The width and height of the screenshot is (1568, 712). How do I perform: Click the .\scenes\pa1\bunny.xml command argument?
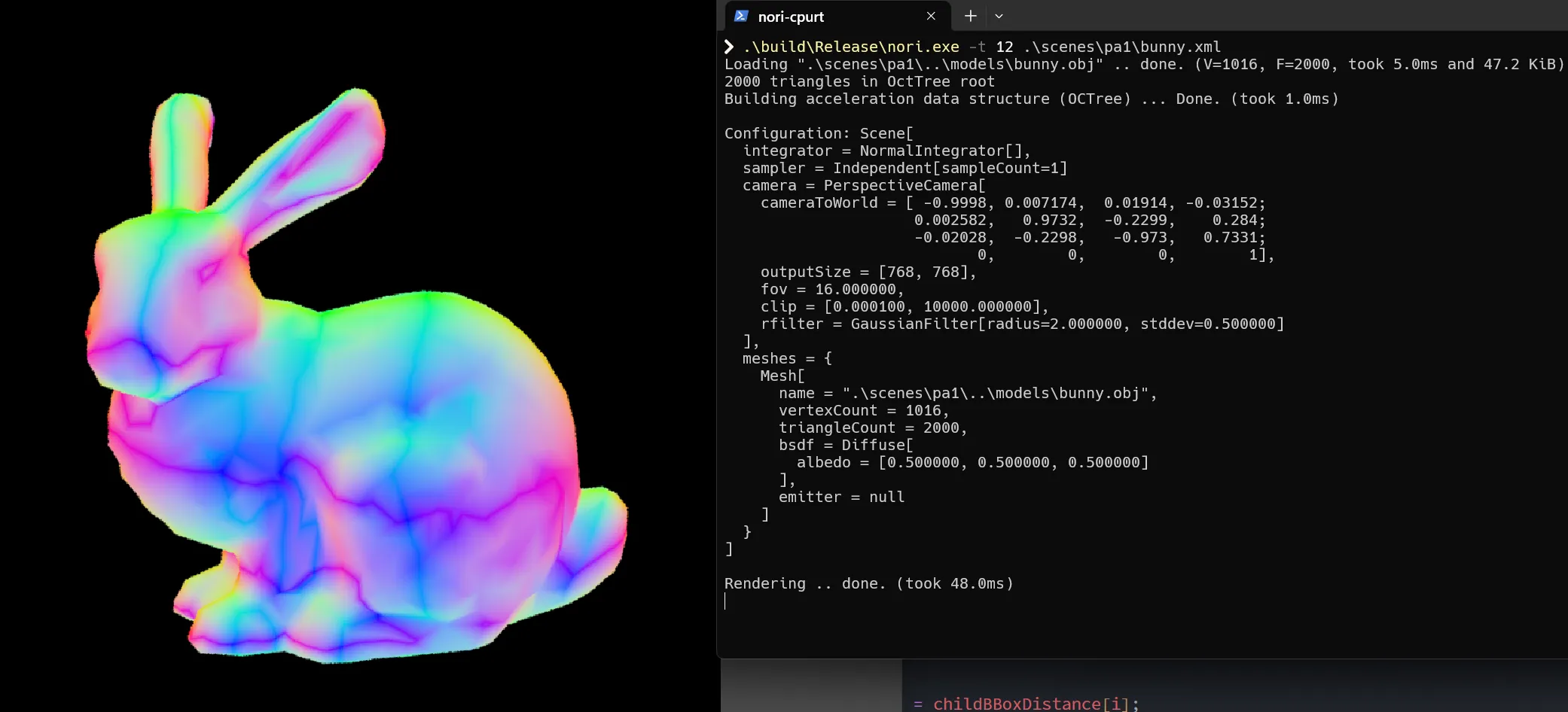(x=1121, y=47)
